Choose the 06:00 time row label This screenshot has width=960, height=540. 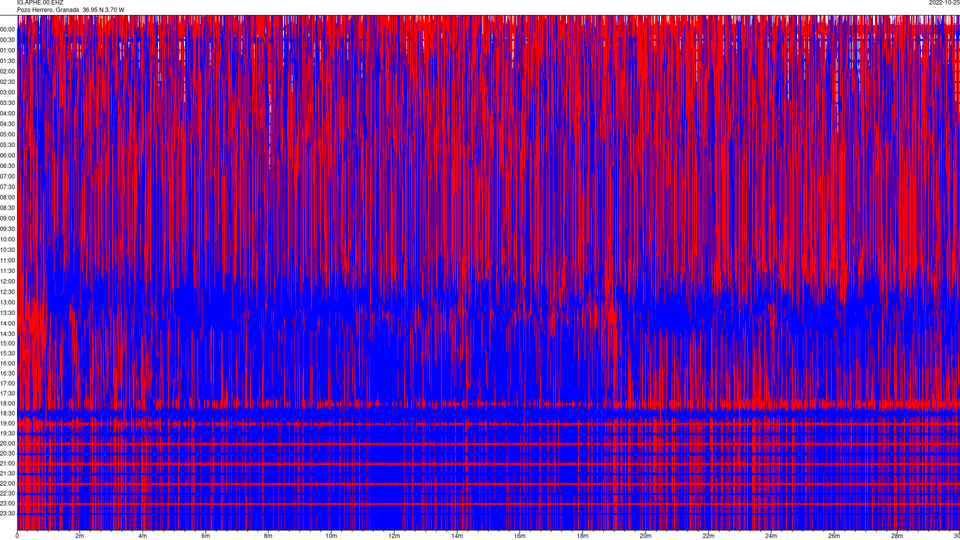[7, 156]
